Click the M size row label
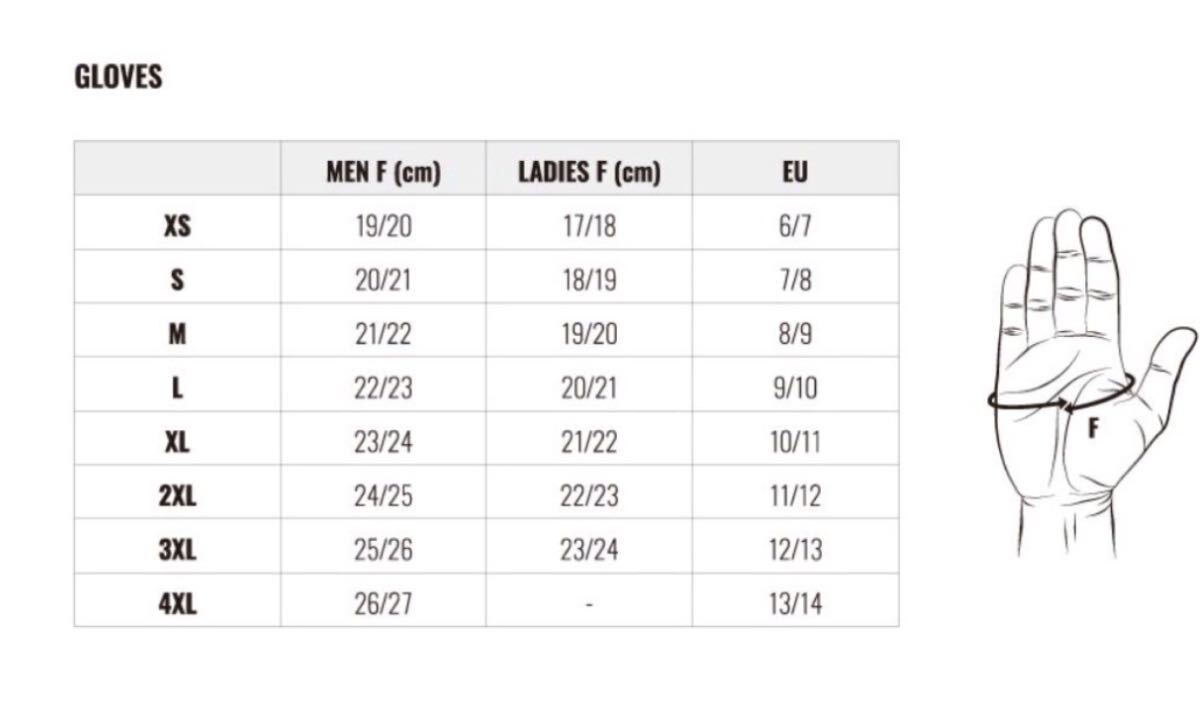1200x707 pixels. click(x=177, y=334)
